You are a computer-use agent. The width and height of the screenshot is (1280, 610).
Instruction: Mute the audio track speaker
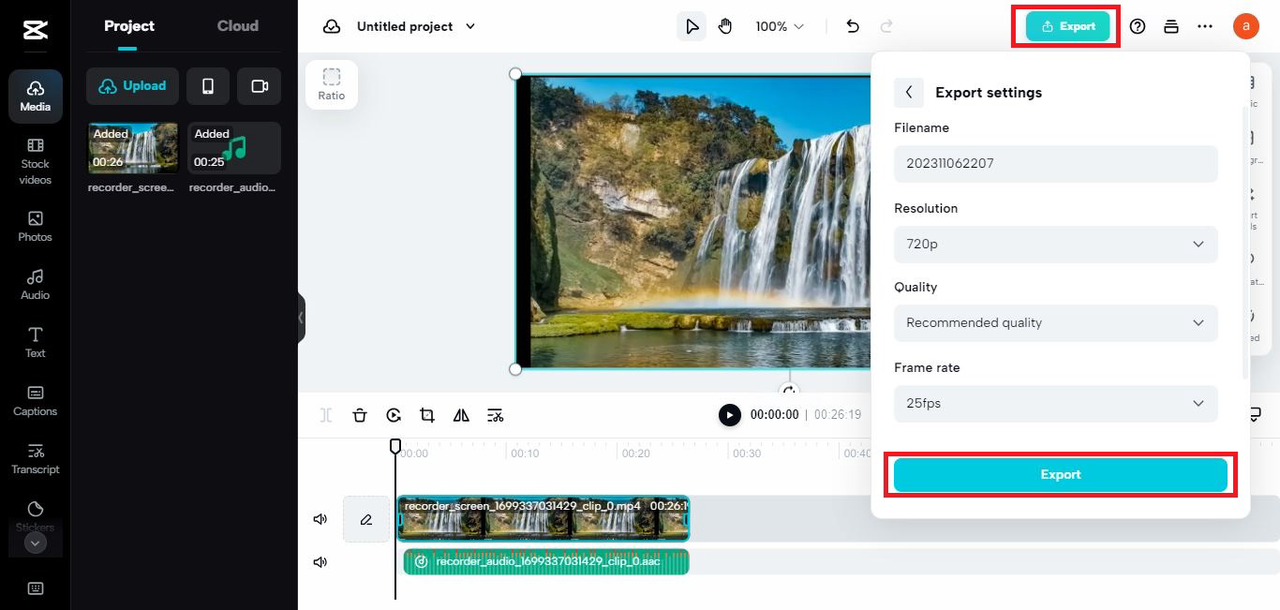coord(320,562)
